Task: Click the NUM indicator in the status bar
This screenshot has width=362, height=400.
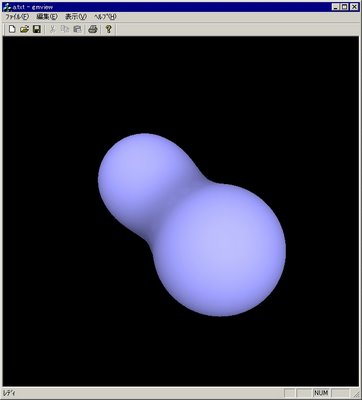Action: [x=321, y=393]
